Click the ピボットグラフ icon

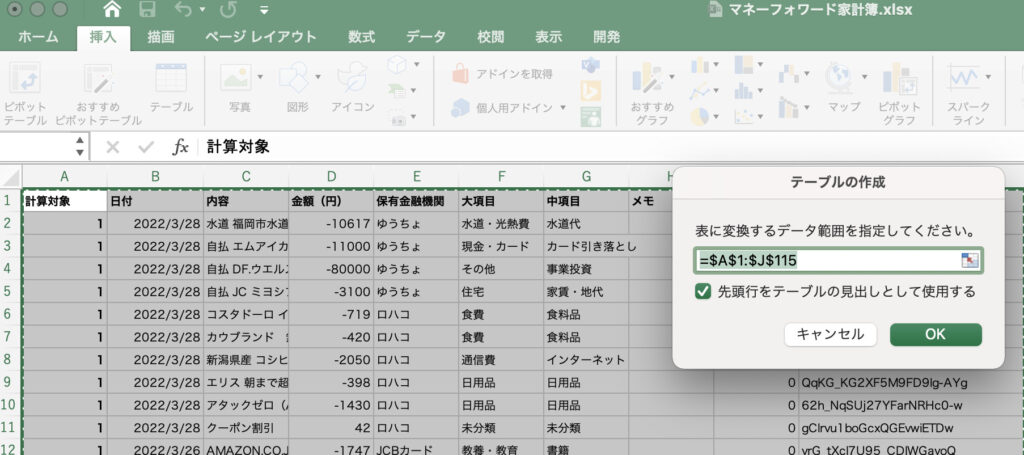(x=899, y=79)
